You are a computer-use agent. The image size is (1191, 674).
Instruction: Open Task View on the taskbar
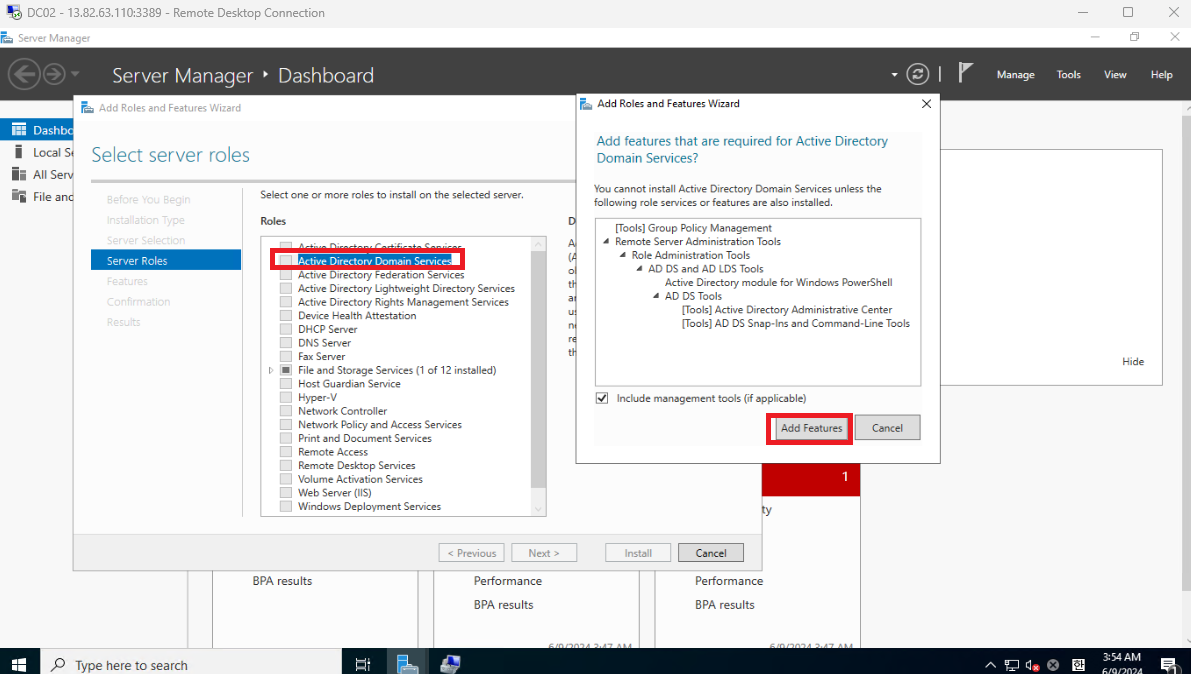[363, 664]
